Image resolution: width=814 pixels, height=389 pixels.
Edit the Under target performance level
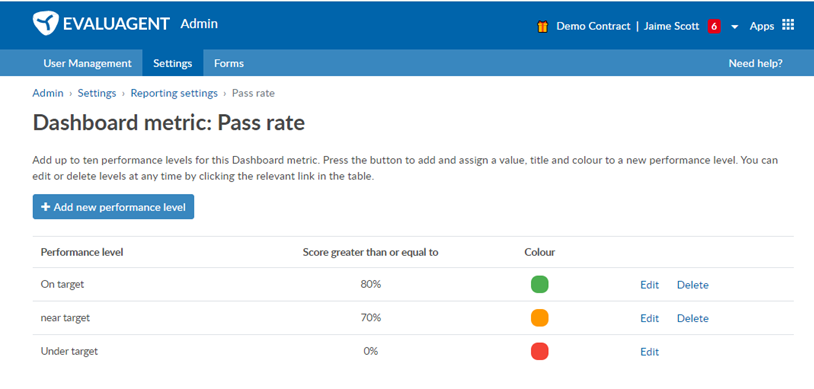649,352
